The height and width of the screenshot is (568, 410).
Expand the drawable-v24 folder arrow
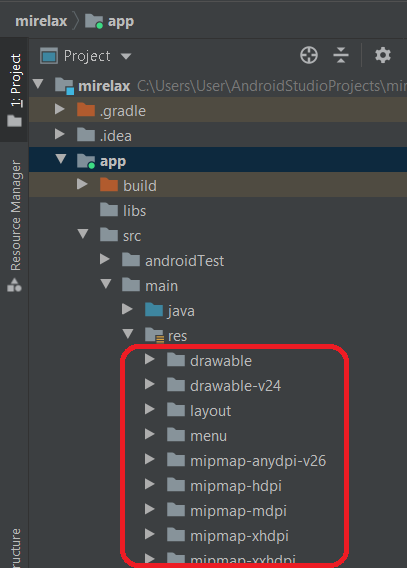(150, 384)
